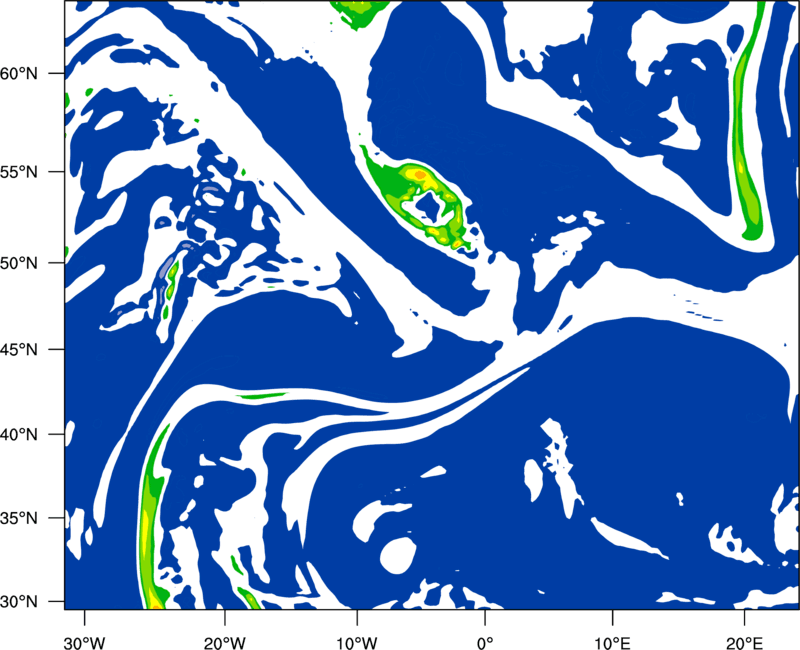Click the 40°N latitude label
This screenshot has height=650, width=800.
click(x=18, y=435)
